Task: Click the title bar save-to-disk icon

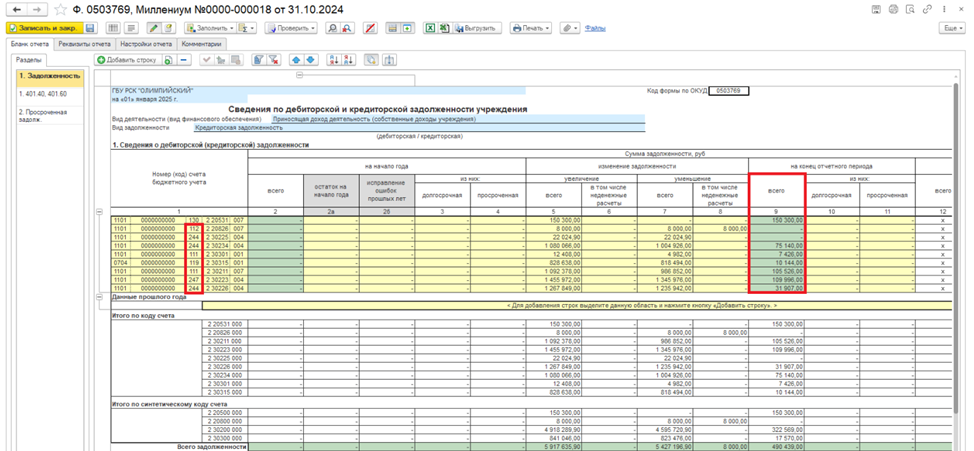Action: tap(876, 9)
